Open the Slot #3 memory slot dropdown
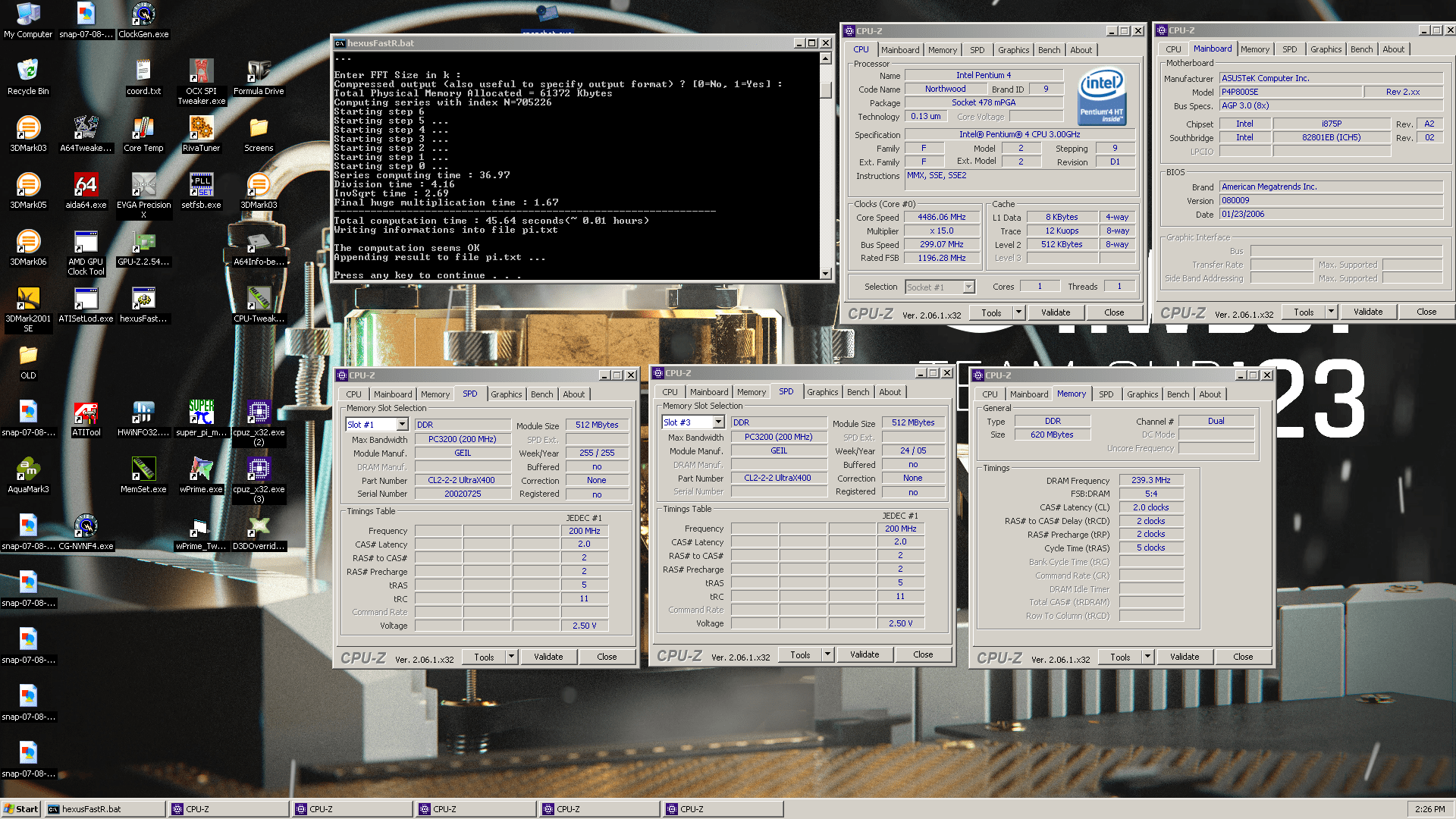Screen dimensions: 1456x819 point(718,422)
